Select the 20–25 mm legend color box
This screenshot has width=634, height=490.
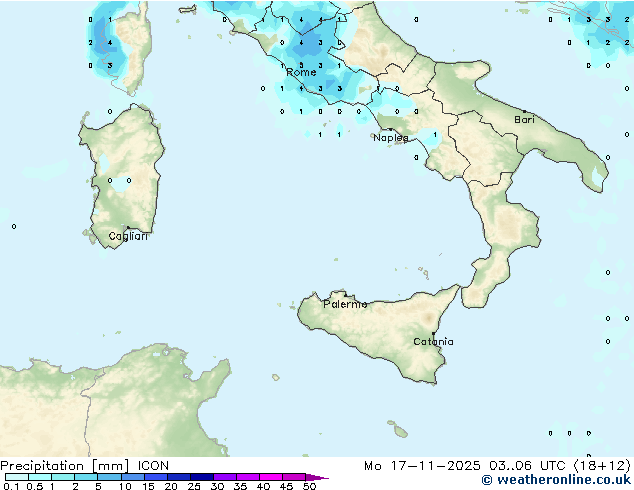178,477
